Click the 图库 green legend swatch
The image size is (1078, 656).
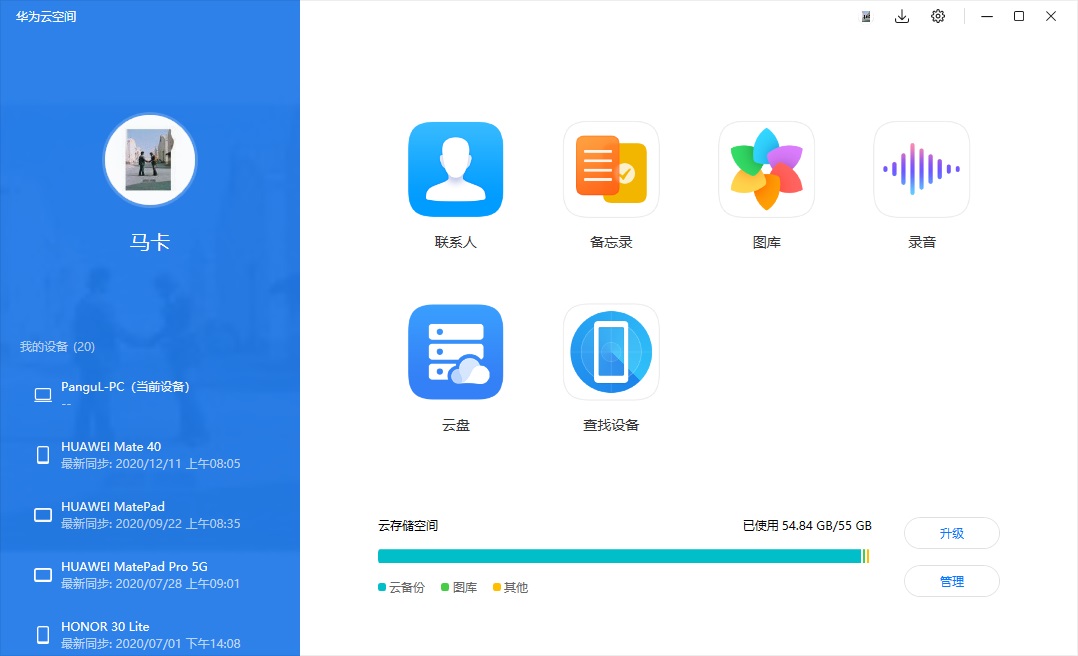445,587
